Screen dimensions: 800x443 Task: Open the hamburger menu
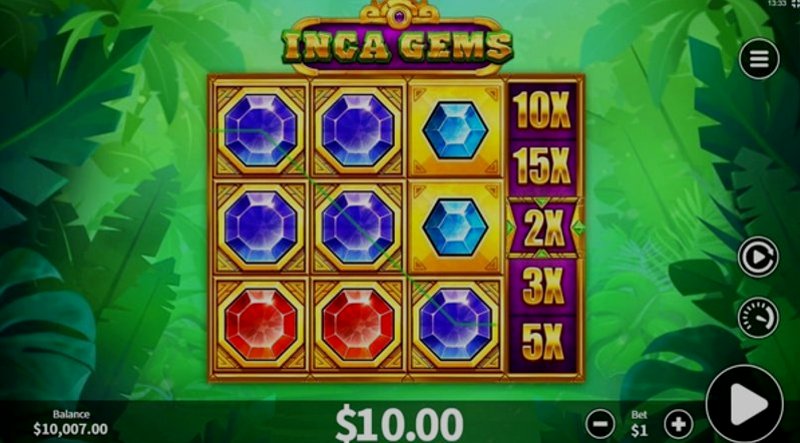759,59
